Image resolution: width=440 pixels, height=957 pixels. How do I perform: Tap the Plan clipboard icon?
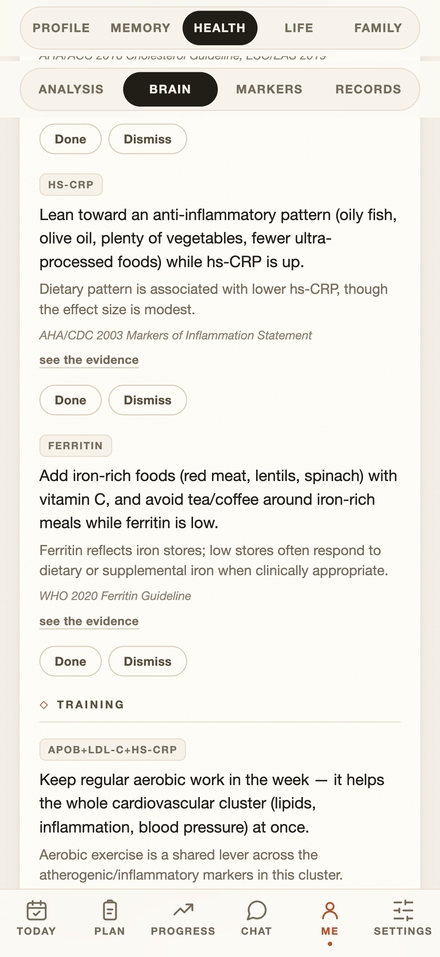point(110,910)
